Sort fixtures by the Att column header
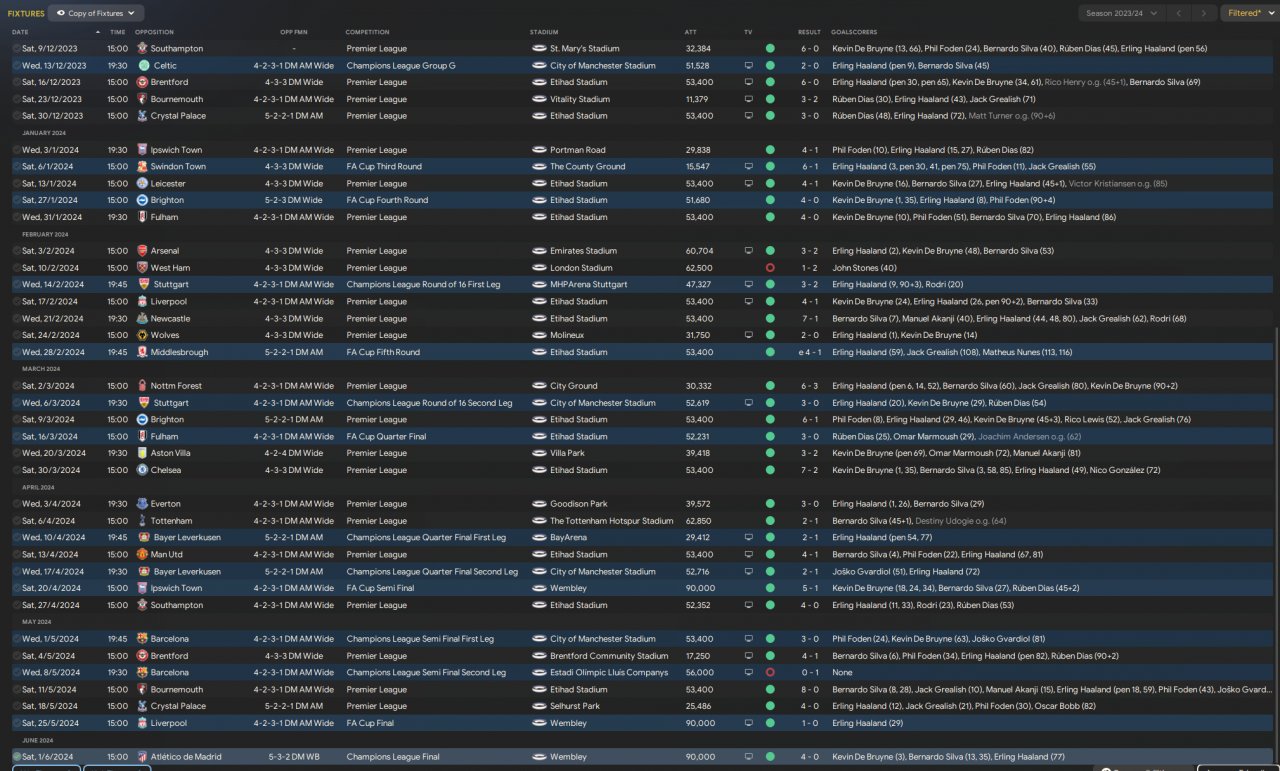1280x771 pixels. (690, 32)
